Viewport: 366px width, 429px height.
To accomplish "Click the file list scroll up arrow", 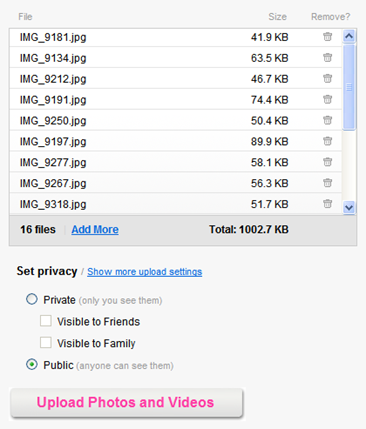I will point(349,36).
